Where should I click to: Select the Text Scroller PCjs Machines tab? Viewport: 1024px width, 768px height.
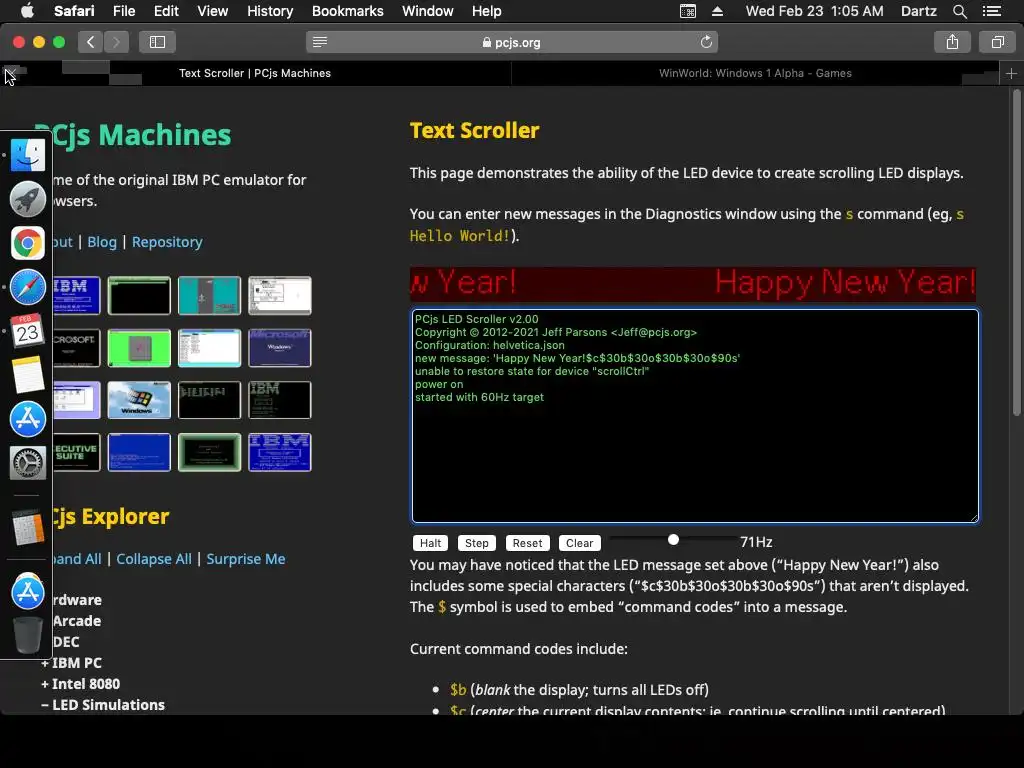[255, 73]
